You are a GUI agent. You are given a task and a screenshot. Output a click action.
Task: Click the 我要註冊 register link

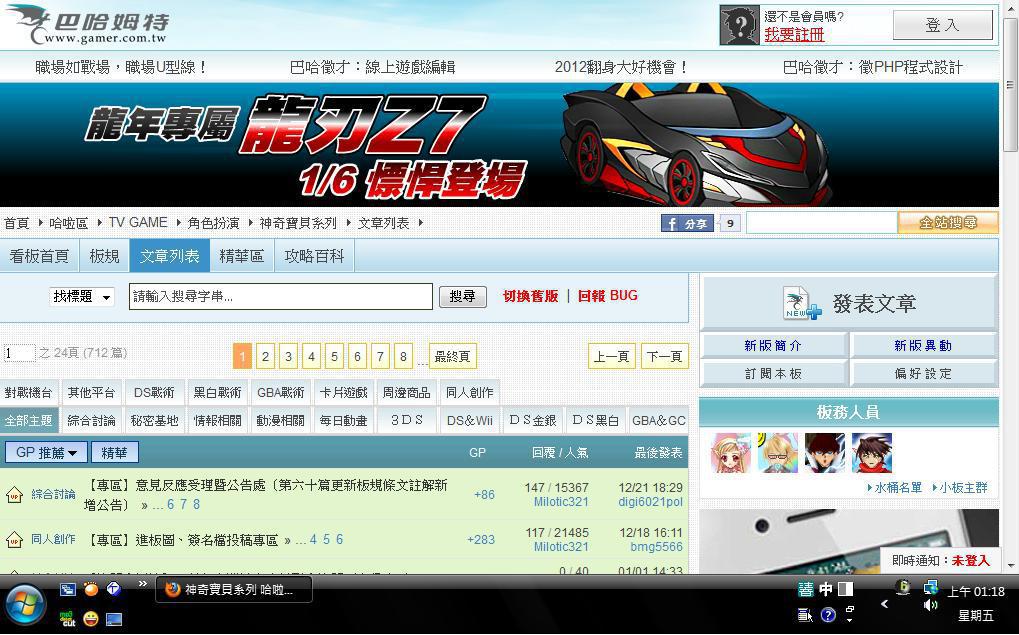click(794, 35)
